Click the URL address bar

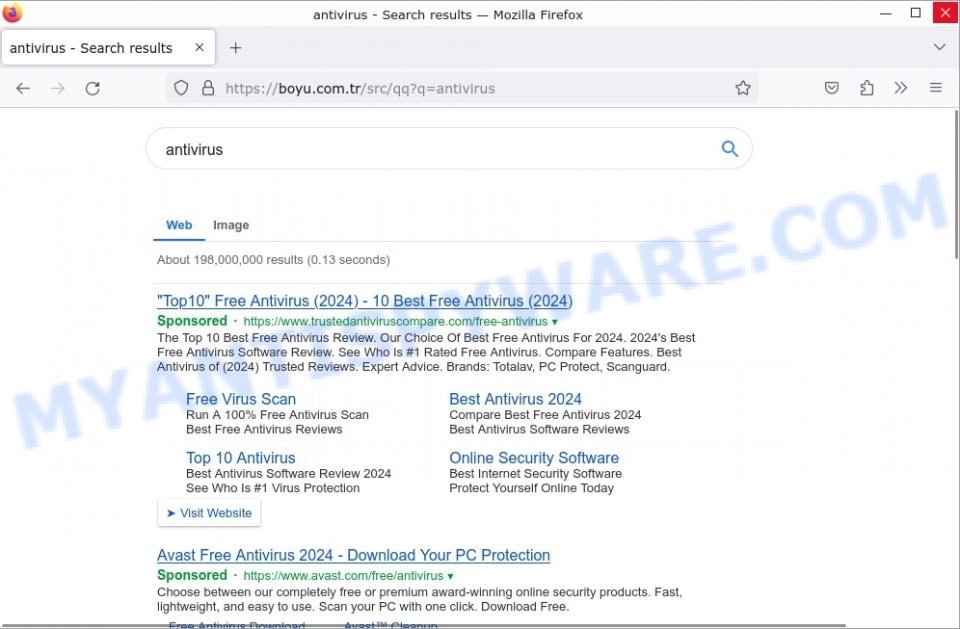coord(462,88)
